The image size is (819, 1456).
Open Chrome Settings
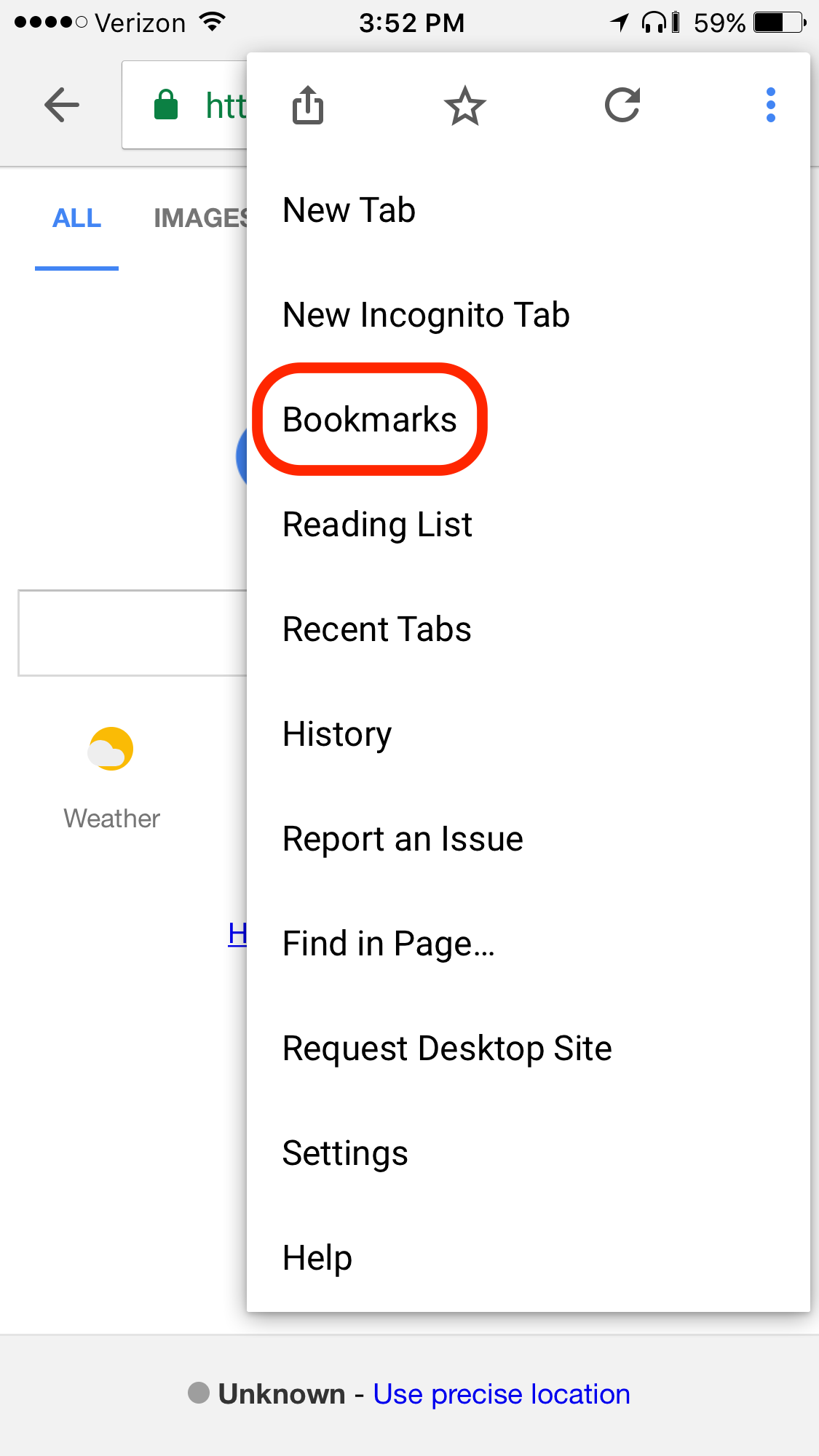[x=345, y=1153]
